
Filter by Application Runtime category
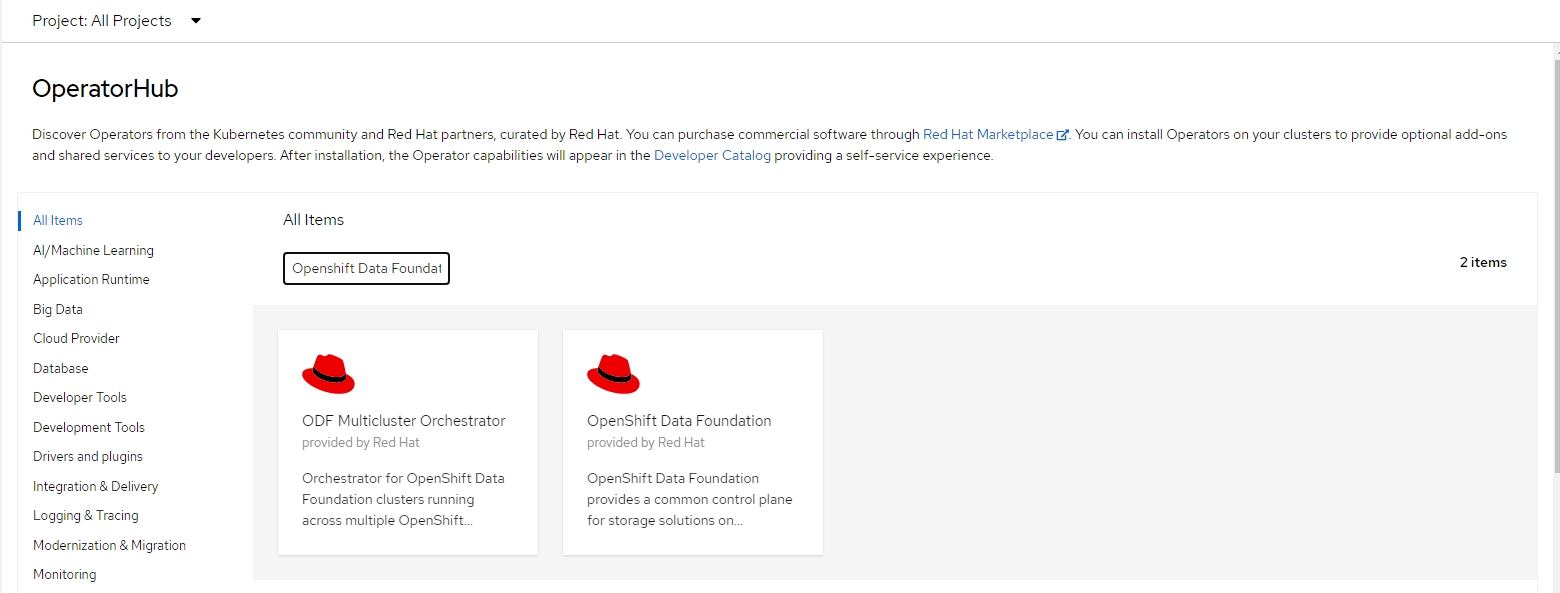tap(91, 280)
